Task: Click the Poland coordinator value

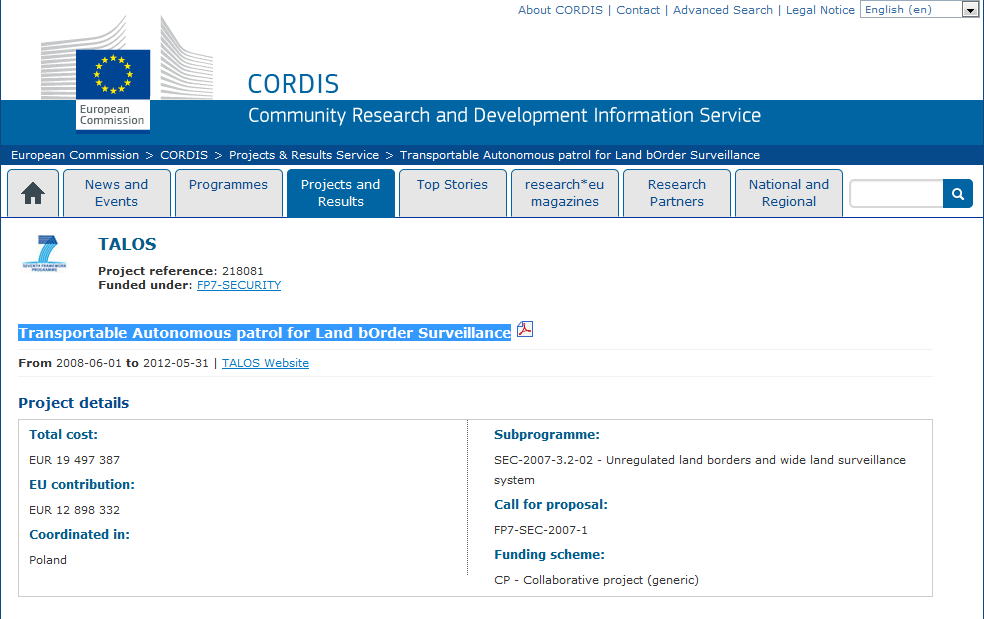Action: 48,560
